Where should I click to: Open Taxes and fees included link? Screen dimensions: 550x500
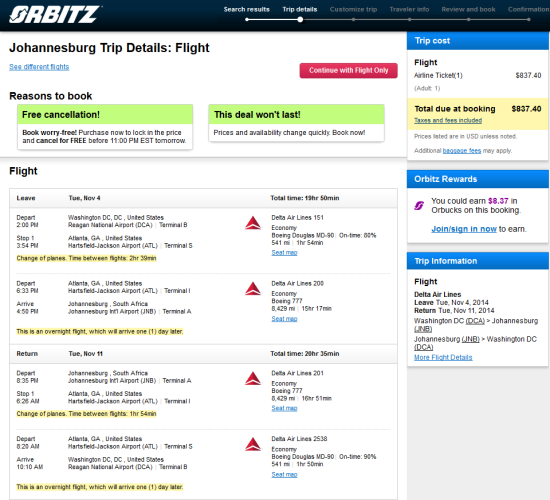(448, 120)
